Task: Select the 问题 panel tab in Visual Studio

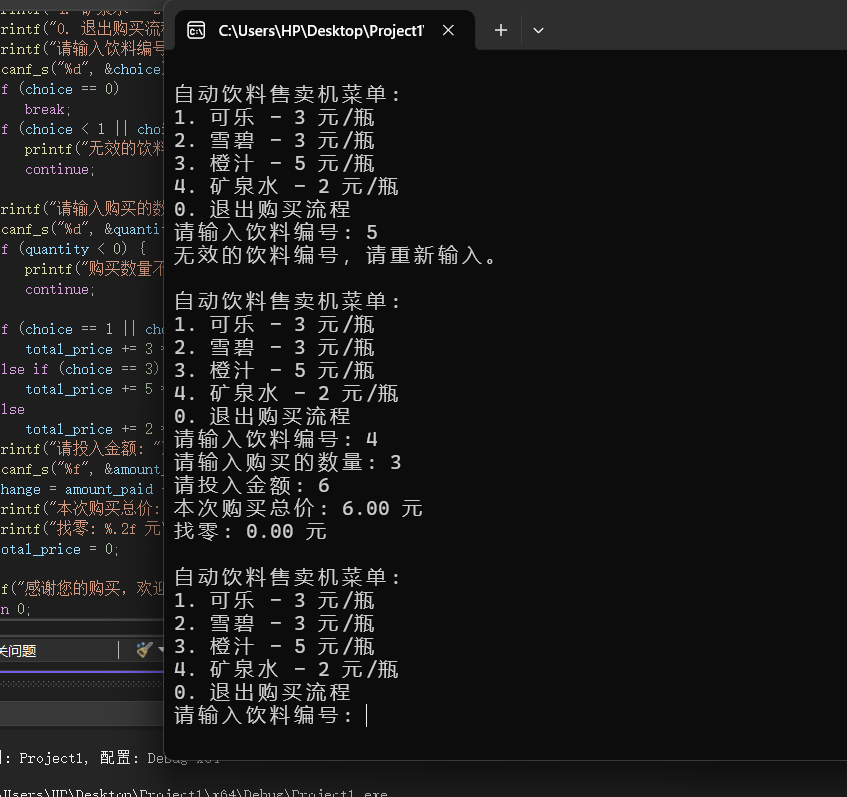Action: click(x=18, y=650)
